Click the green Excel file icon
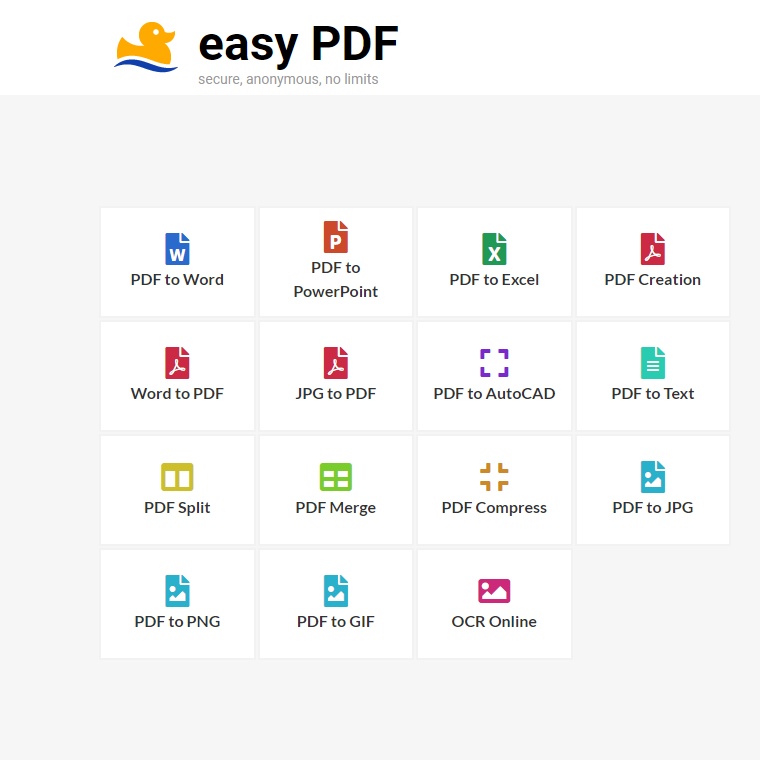 click(494, 249)
